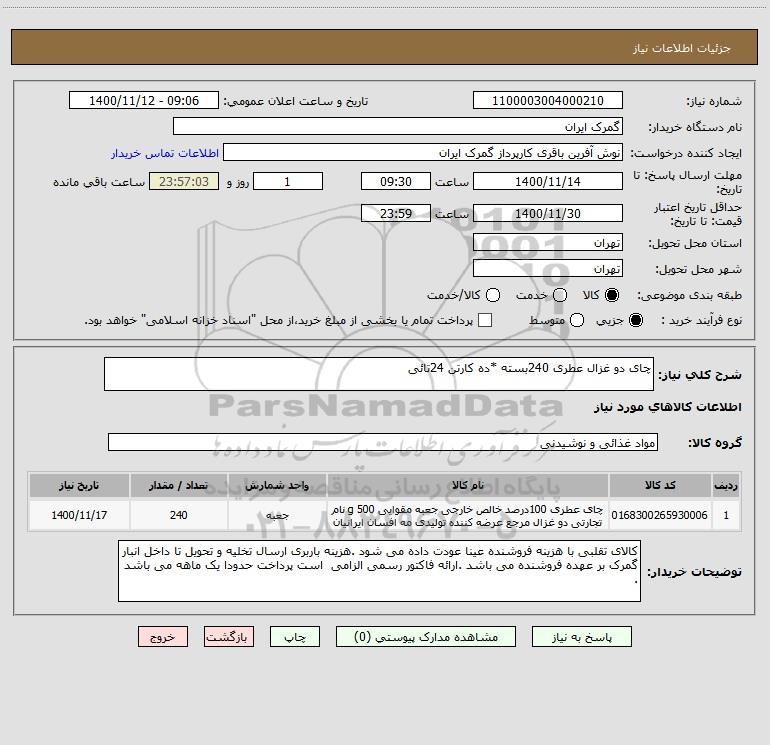
Task: Select the کالا radio button
Action: pyautogui.click(x=612, y=295)
